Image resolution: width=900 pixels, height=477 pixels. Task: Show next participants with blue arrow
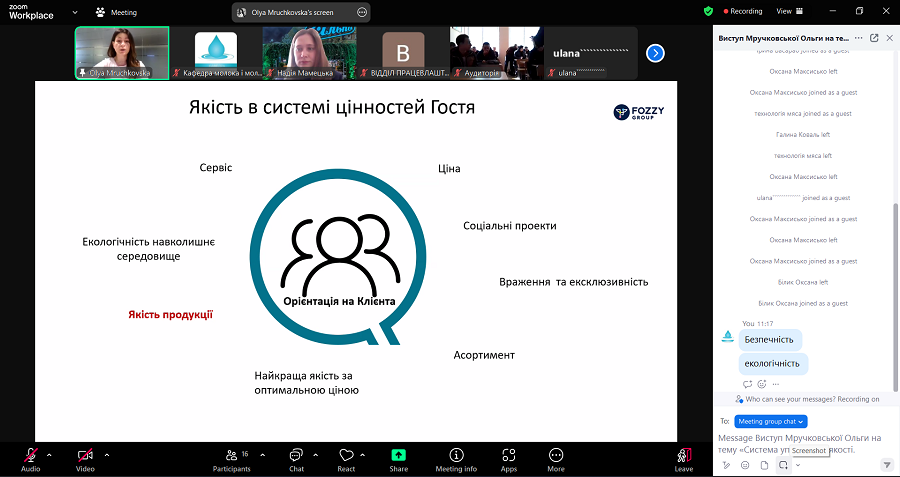(x=655, y=53)
